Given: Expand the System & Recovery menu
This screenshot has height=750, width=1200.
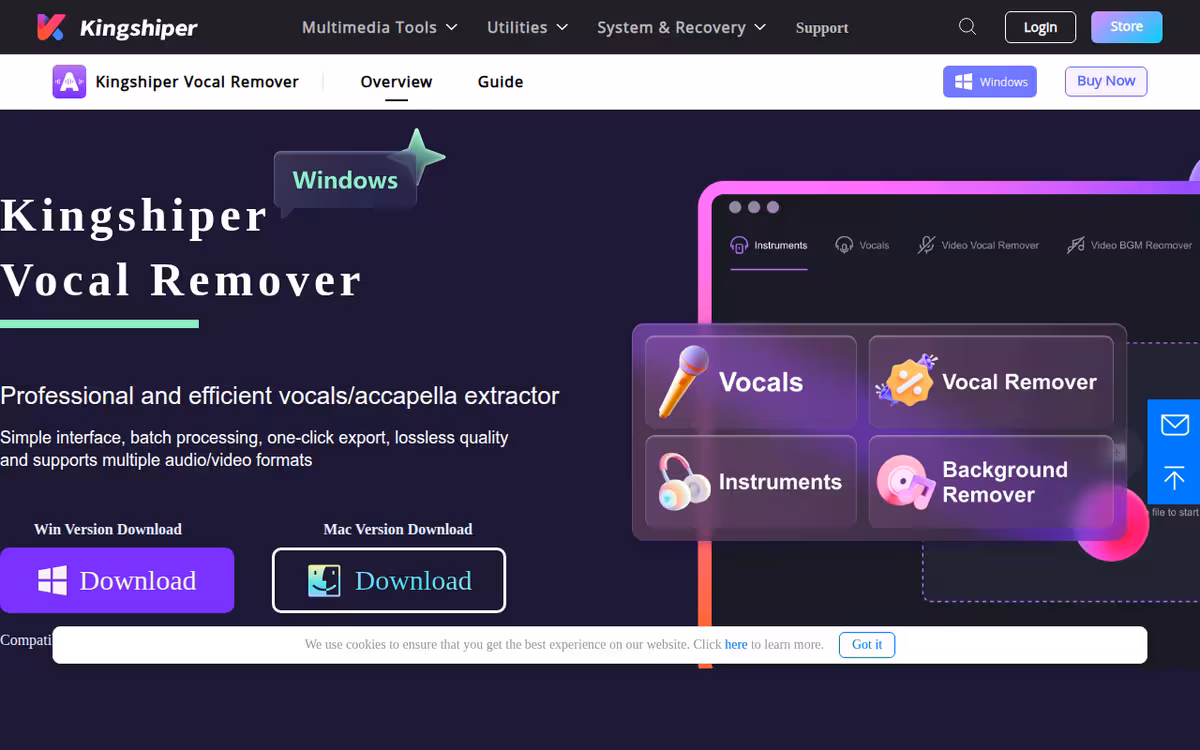Looking at the screenshot, I should pos(681,27).
